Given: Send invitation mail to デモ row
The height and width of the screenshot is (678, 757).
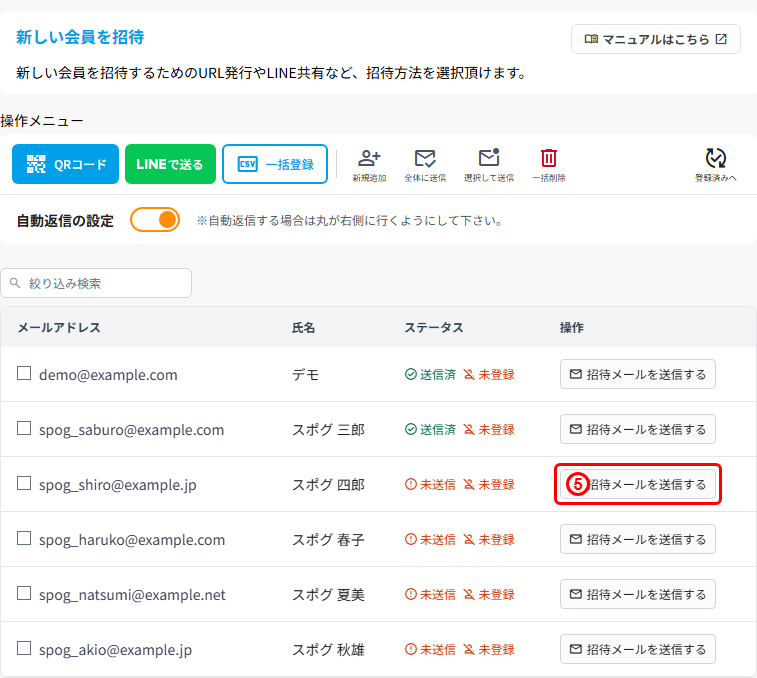Looking at the screenshot, I should tap(638, 374).
